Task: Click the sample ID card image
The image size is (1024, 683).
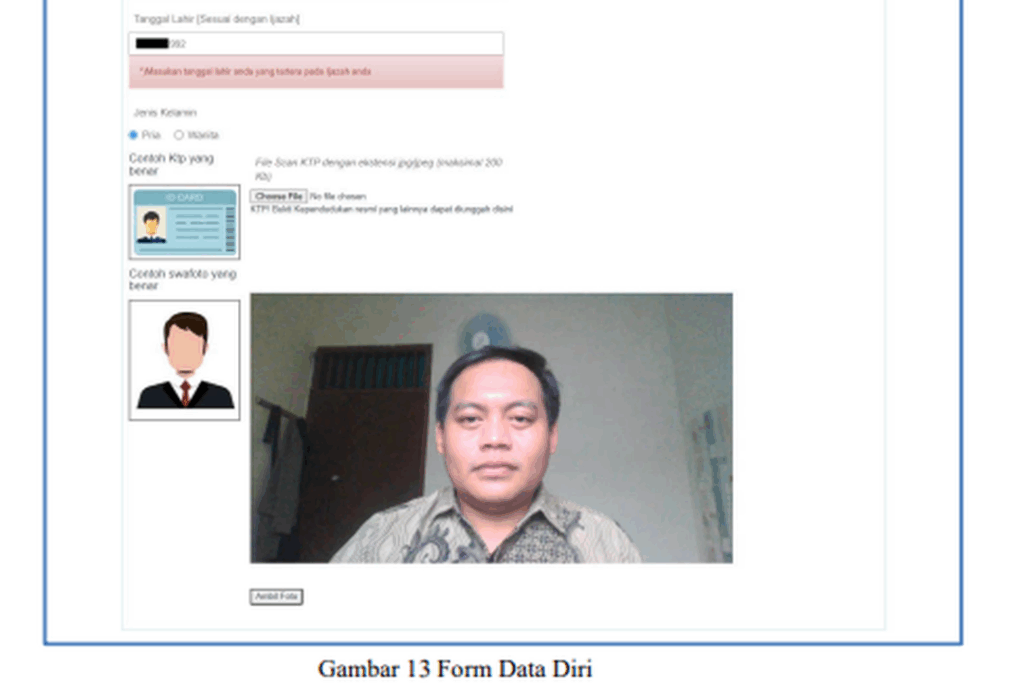Action: coord(184,222)
